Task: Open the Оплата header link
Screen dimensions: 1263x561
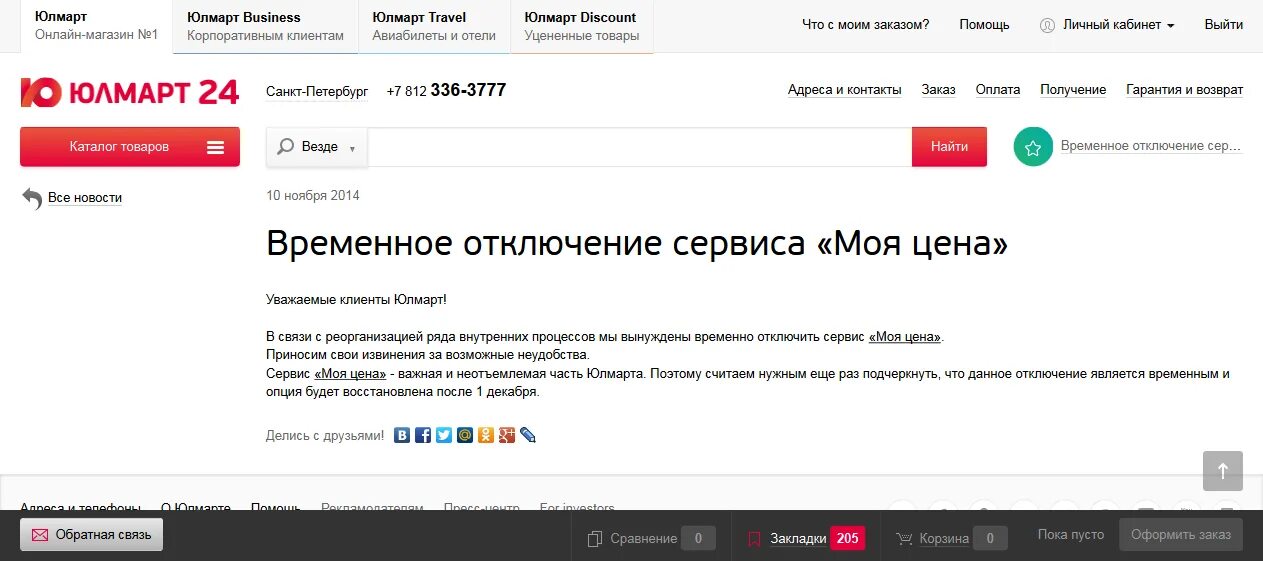Action: pos(998,90)
